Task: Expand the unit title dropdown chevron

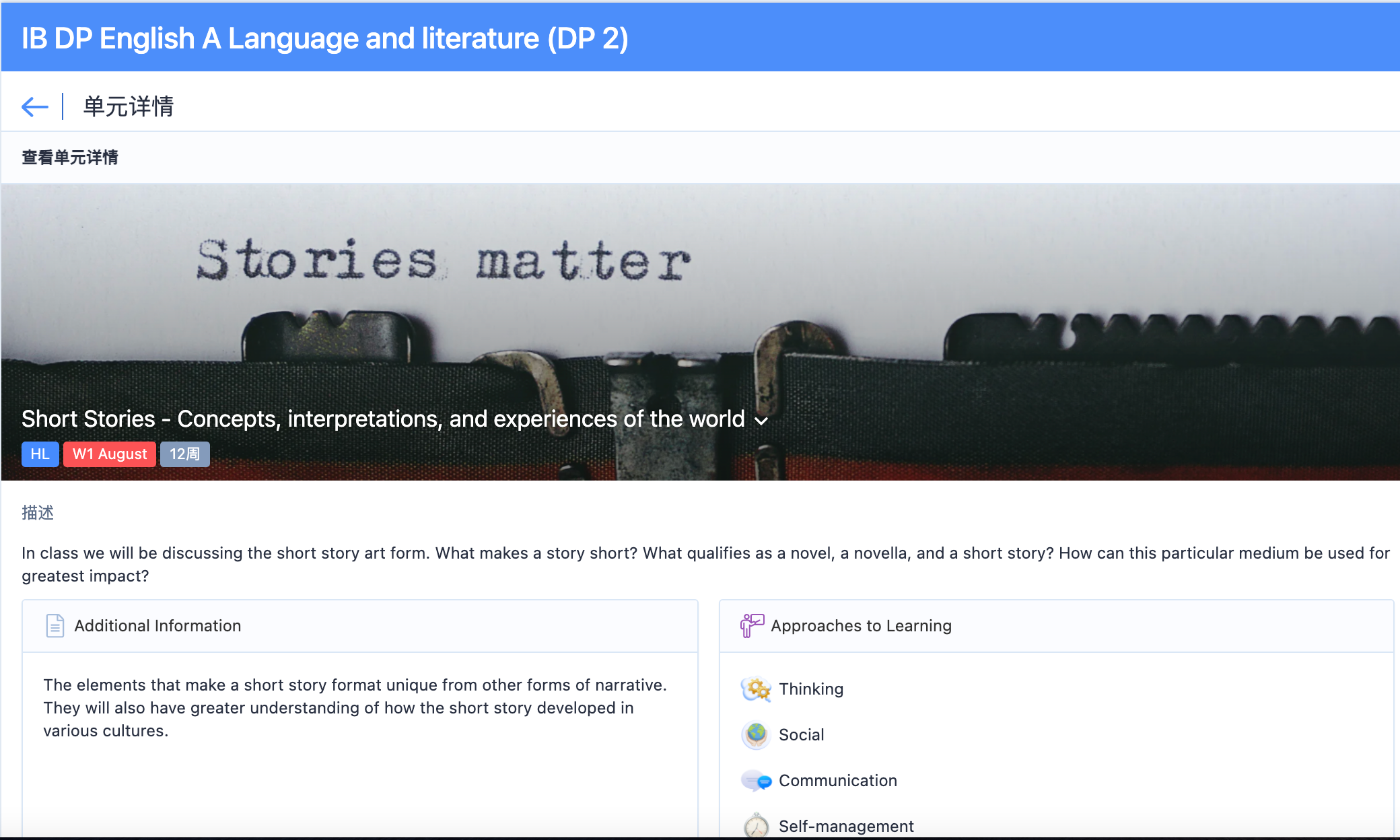Action: (761, 421)
